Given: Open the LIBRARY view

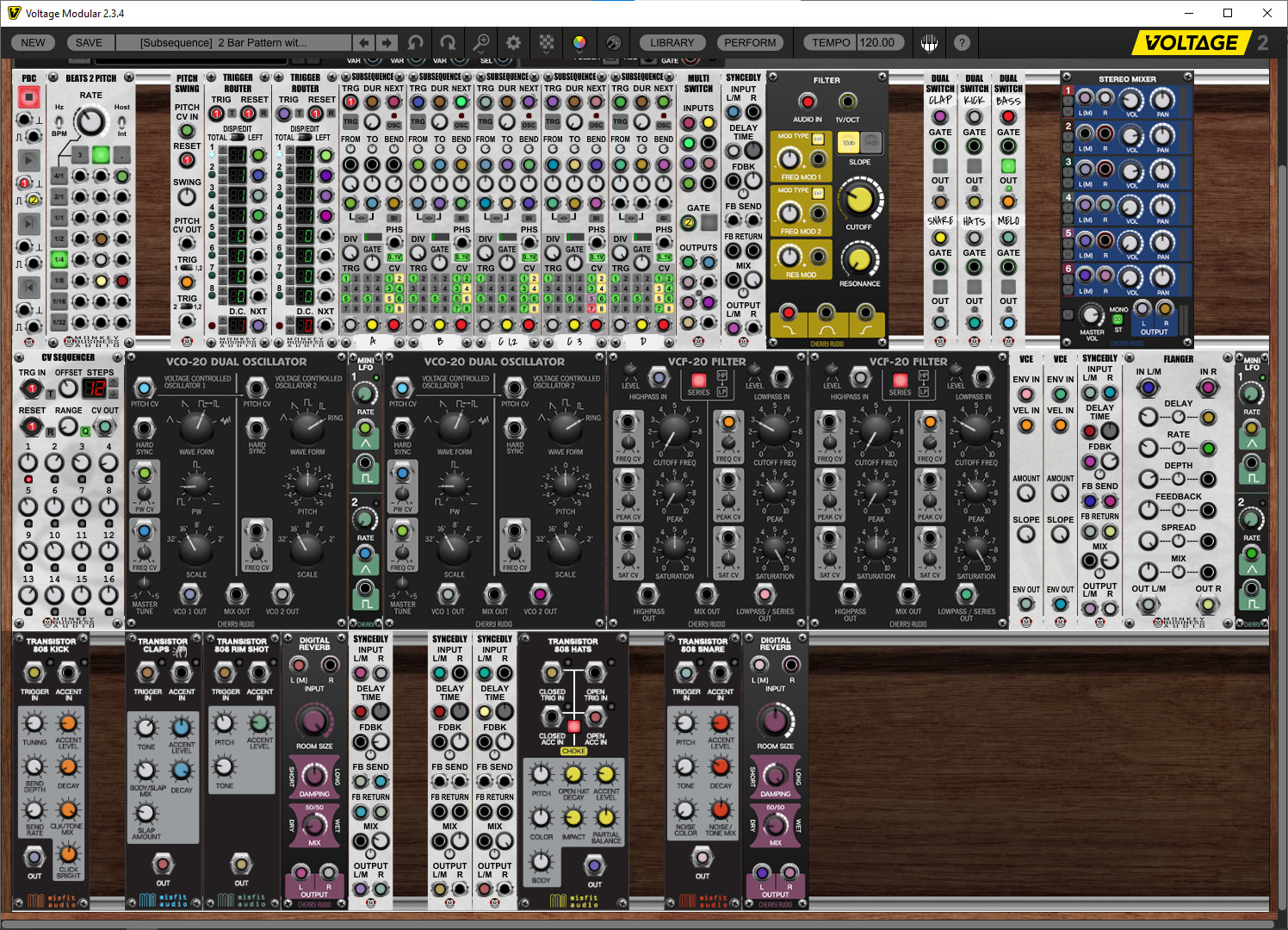Looking at the screenshot, I should tap(672, 42).
